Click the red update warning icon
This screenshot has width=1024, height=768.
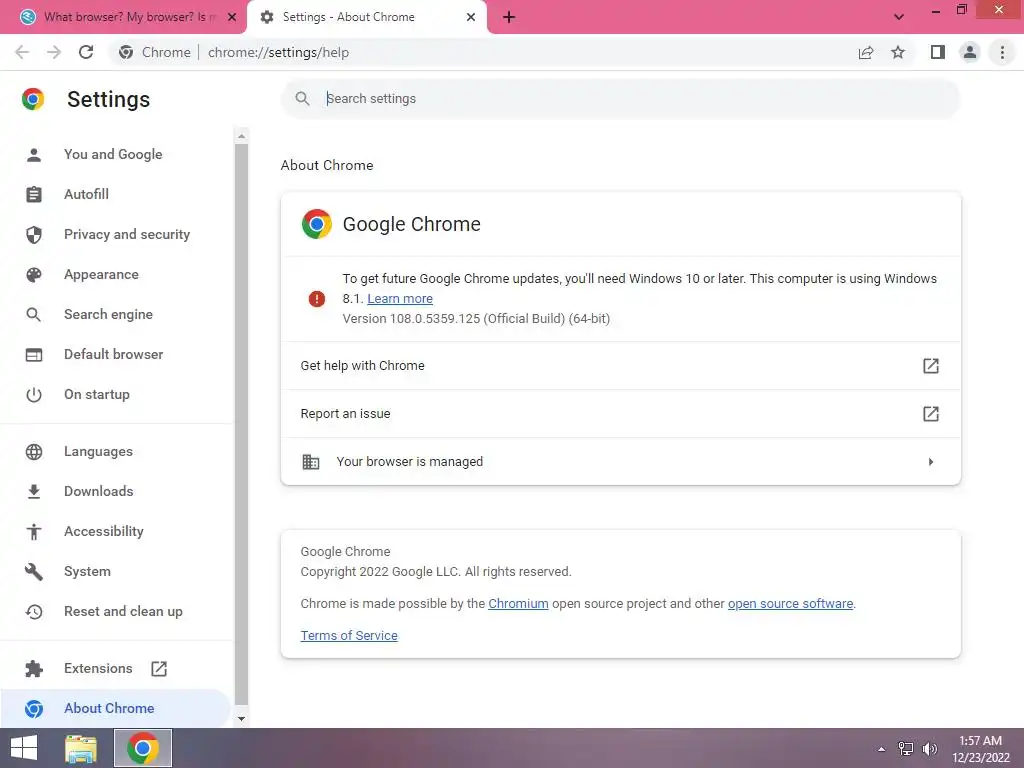tap(317, 299)
